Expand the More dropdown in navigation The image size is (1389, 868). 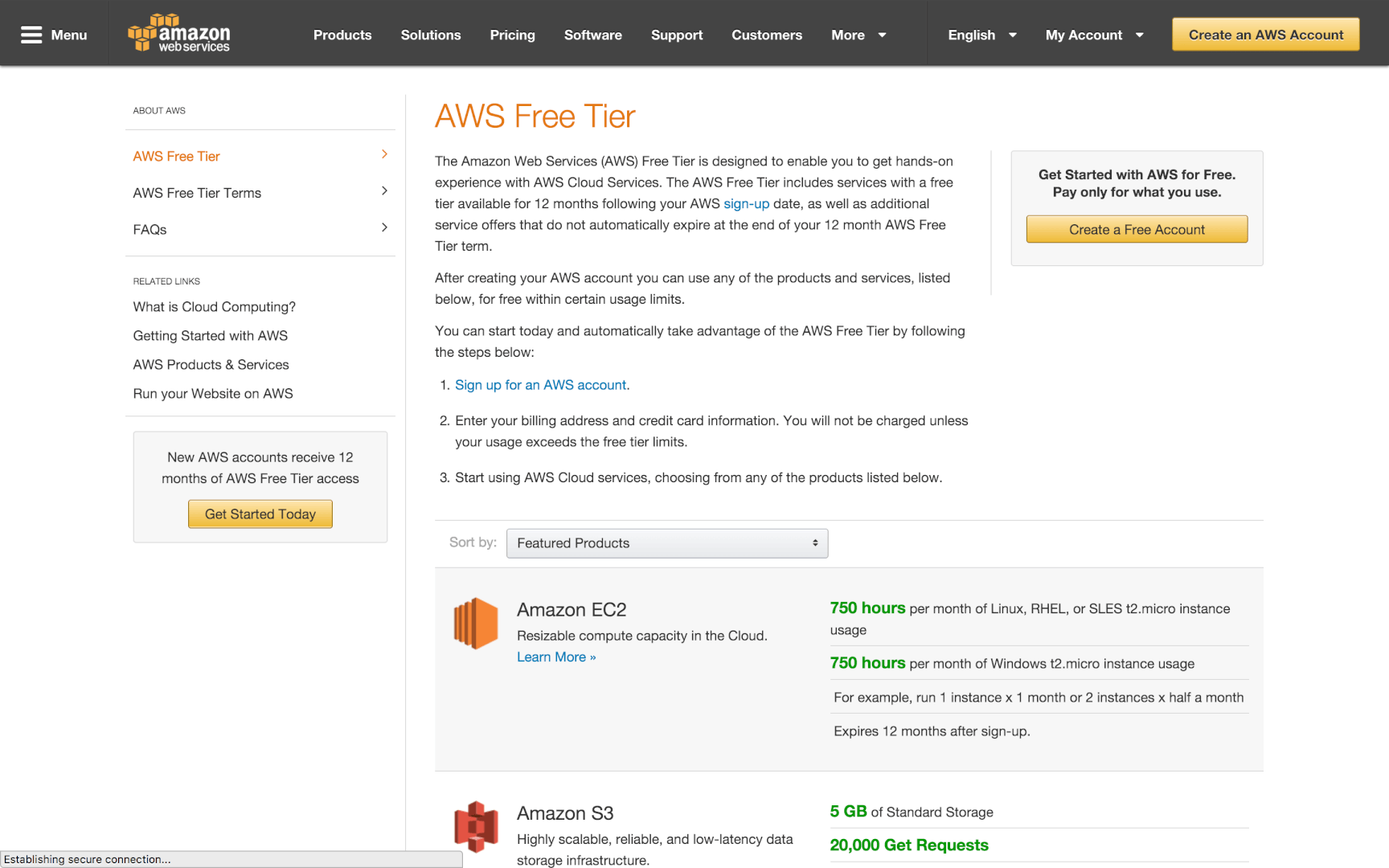[x=858, y=35]
